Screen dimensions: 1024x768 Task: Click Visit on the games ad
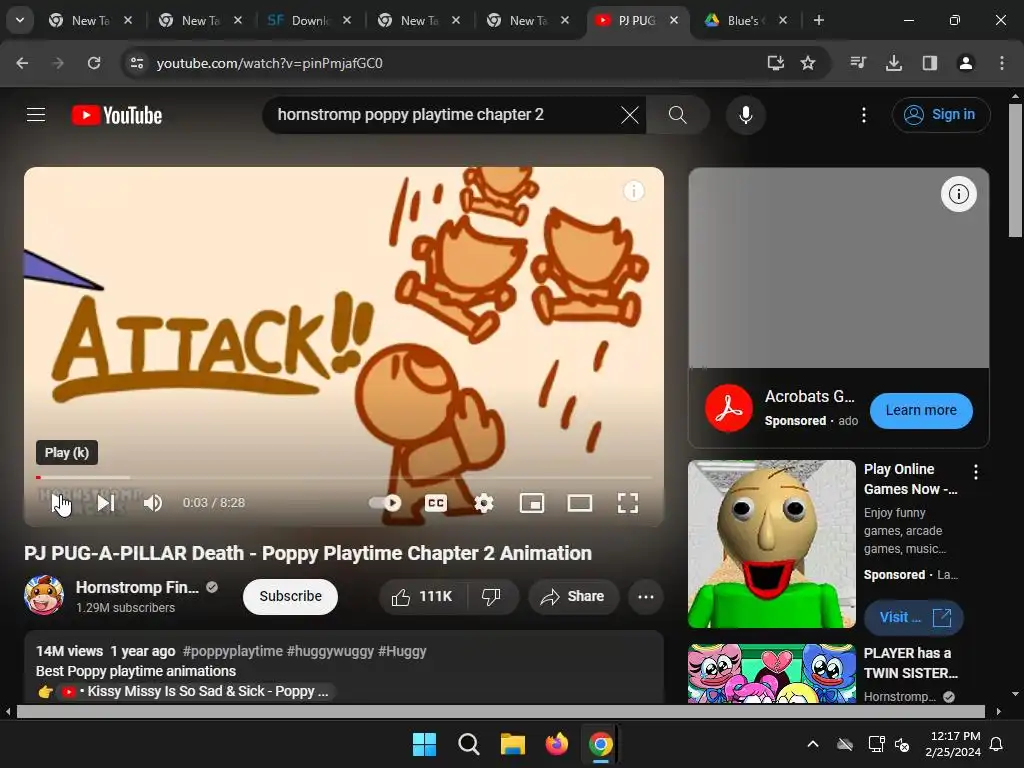click(x=913, y=617)
